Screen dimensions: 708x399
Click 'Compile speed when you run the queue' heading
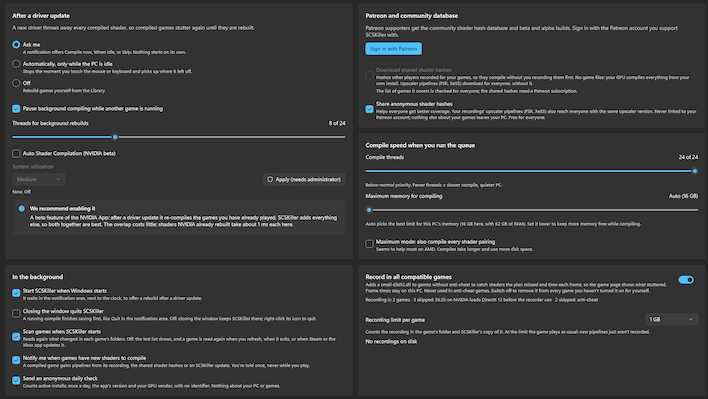point(420,145)
